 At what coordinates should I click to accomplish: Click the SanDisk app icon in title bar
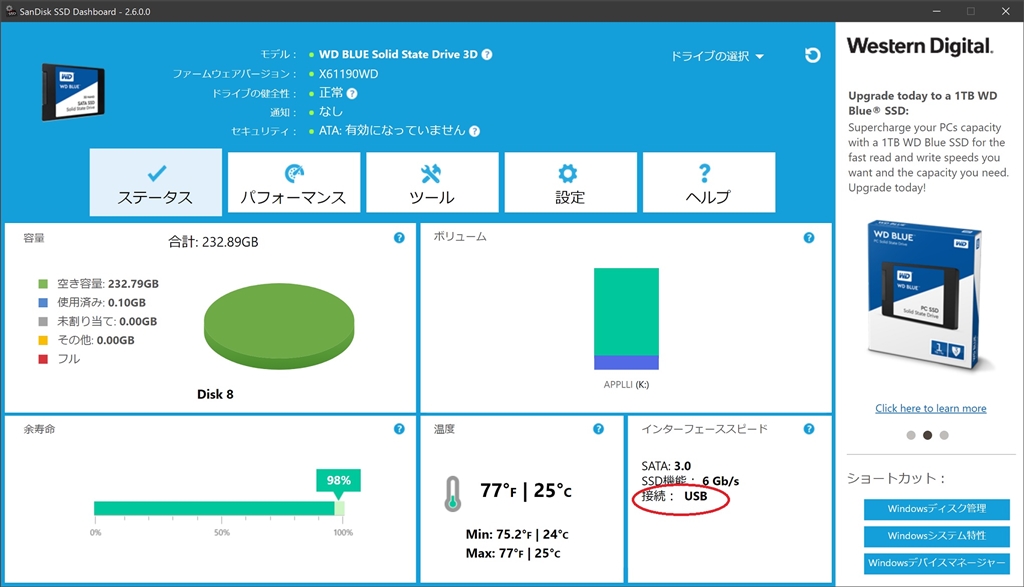pos(10,11)
